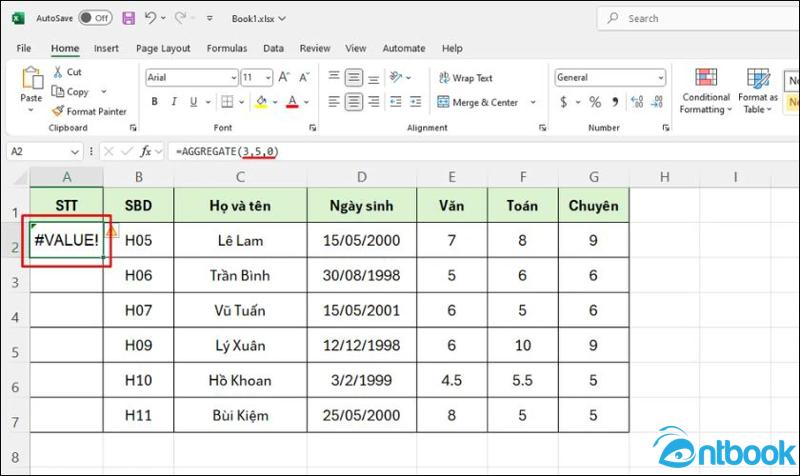Open the Number group dialog launcher

point(666,128)
